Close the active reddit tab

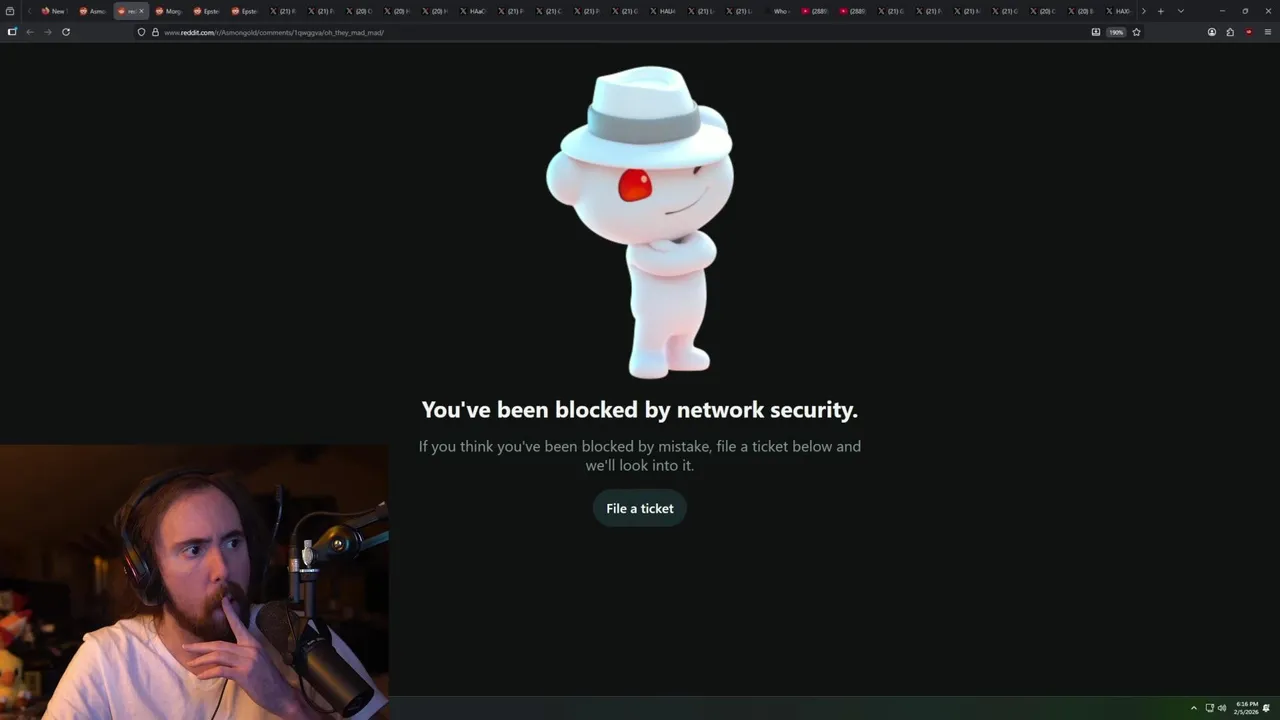(141, 11)
